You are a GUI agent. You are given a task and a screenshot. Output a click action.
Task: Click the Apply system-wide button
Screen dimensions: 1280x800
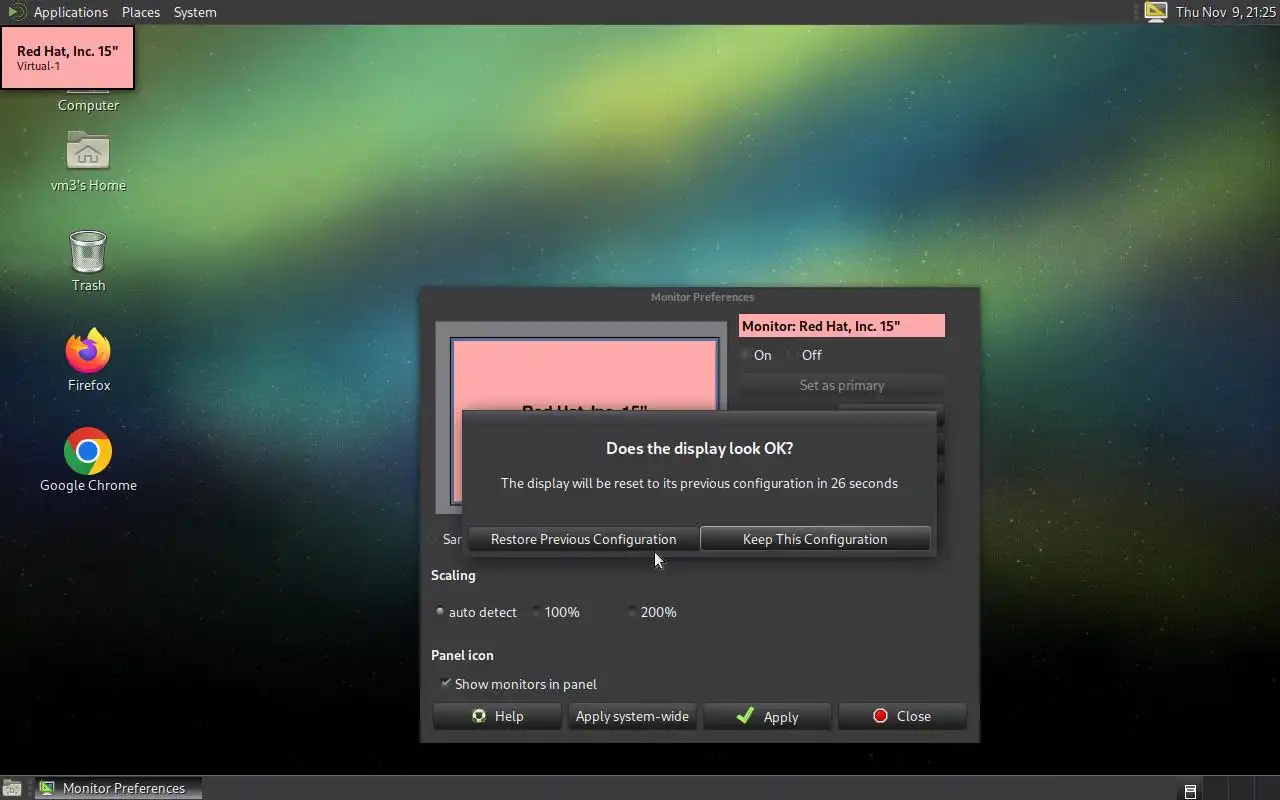tap(632, 716)
